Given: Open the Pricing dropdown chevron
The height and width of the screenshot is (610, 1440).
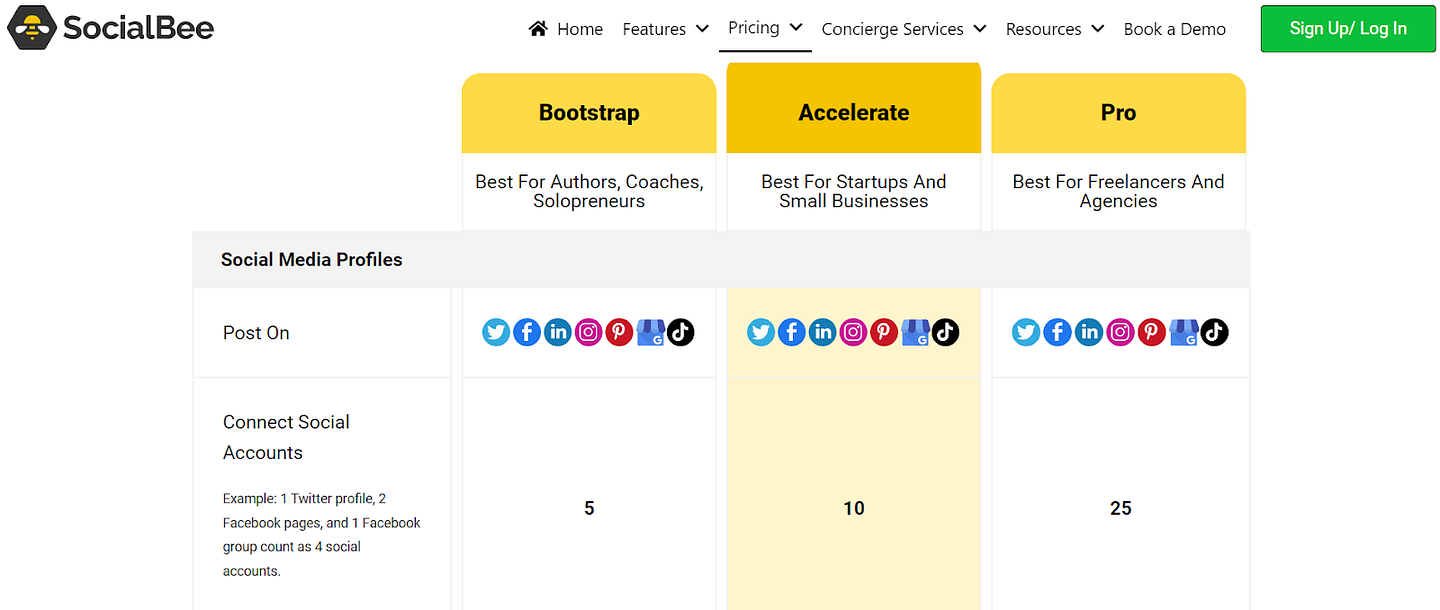Looking at the screenshot, I should pyautogui.click(x=796, y=27).
